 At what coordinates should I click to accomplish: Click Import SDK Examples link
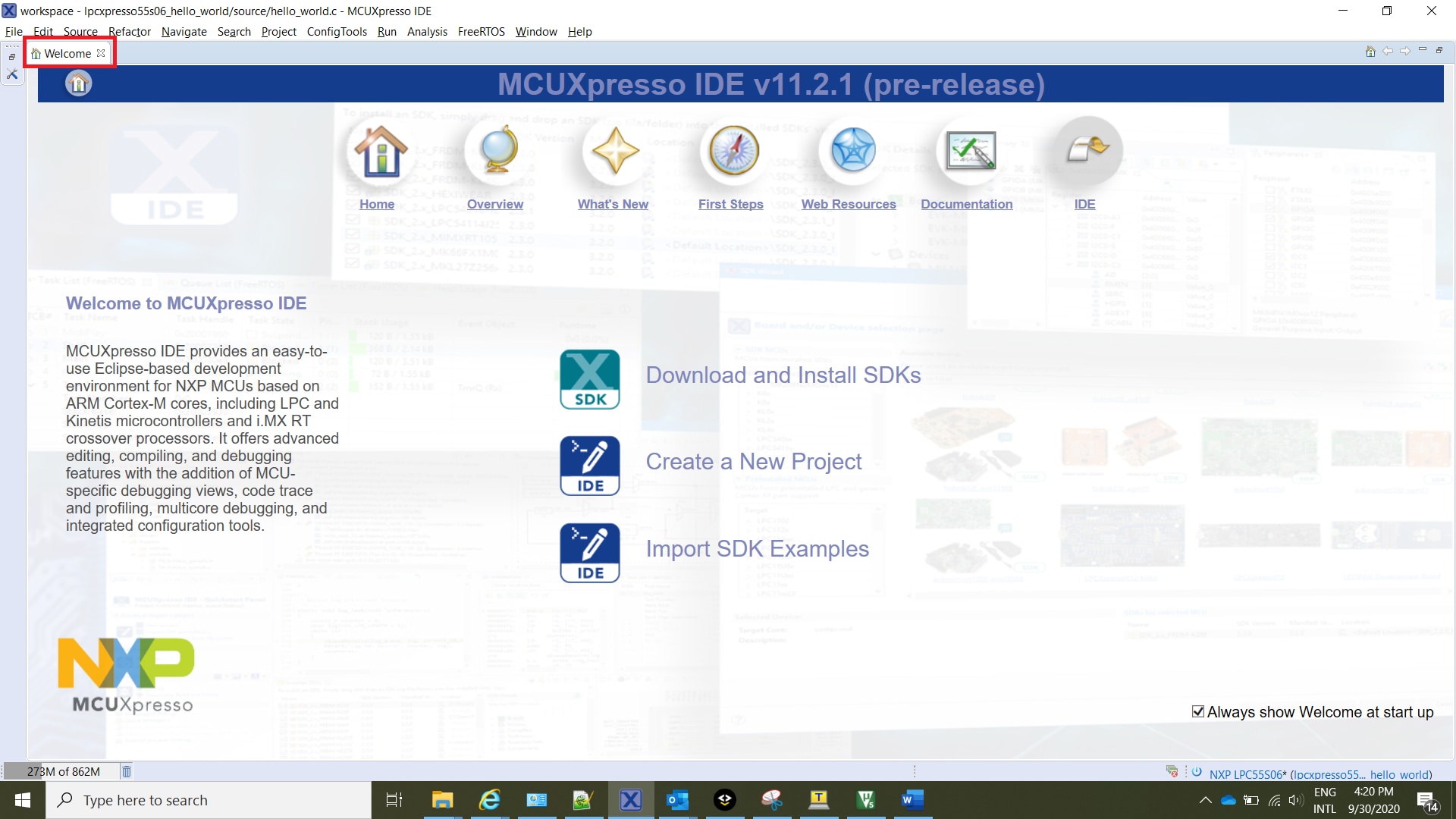(757, 549)
